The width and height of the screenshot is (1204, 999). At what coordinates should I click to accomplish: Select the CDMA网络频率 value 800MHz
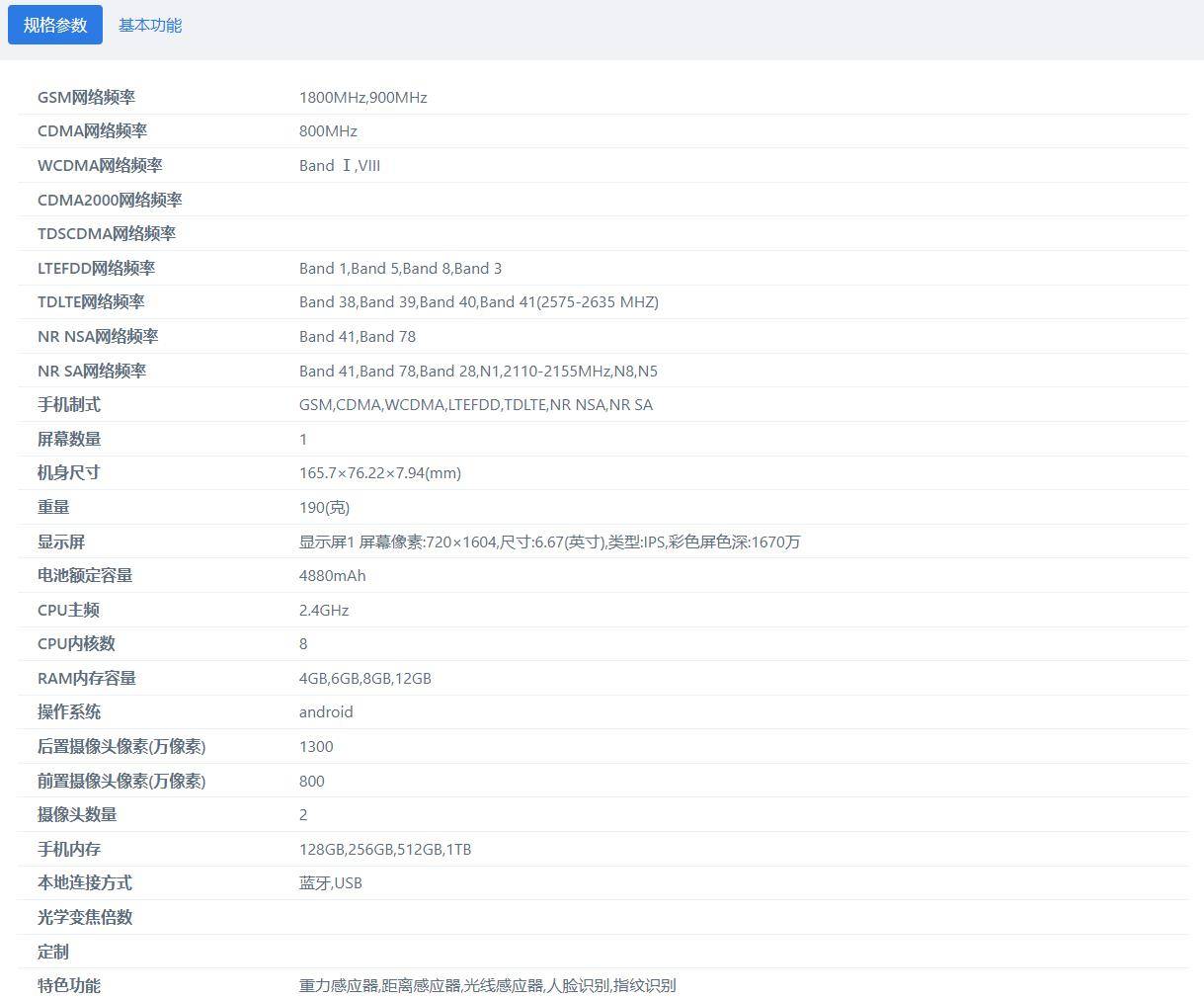(x=328, y=130)
